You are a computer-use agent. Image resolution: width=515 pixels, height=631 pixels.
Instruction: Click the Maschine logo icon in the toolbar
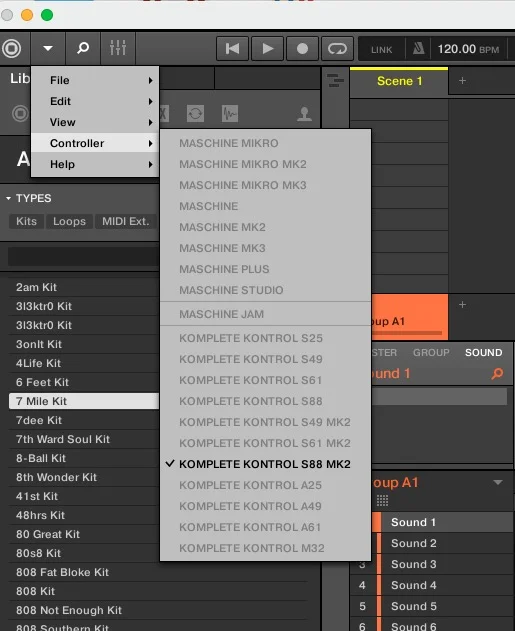point(12,48)
